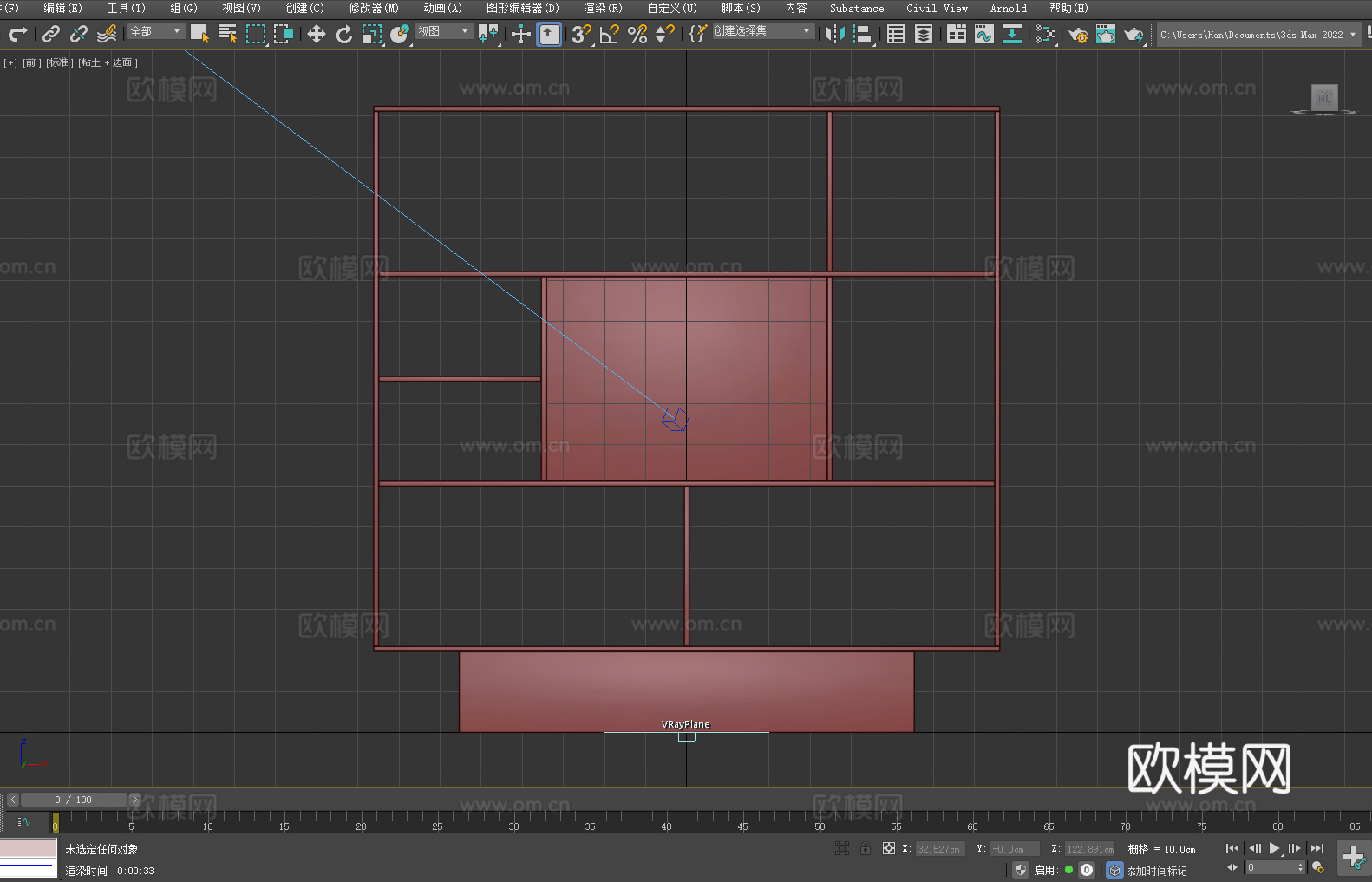Choose Rectangular Selection Region tool
Viewport: 1372px width, 882px height.
click(x=256, y=34)
